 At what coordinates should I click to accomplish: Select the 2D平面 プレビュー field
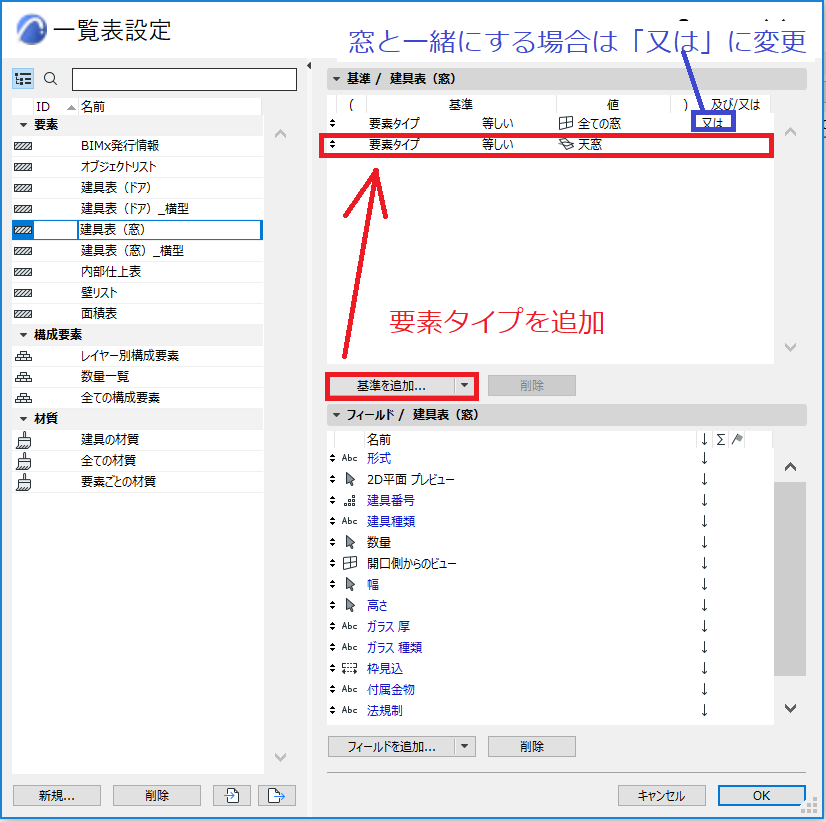pos(410,480)
